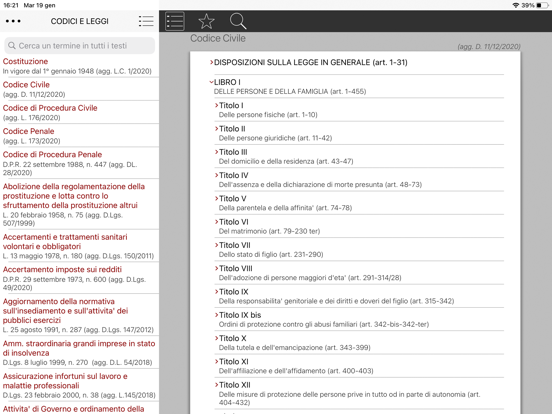Tap the Wi-Fi status icon
552x414 pixels.
(x=516, y=5)
